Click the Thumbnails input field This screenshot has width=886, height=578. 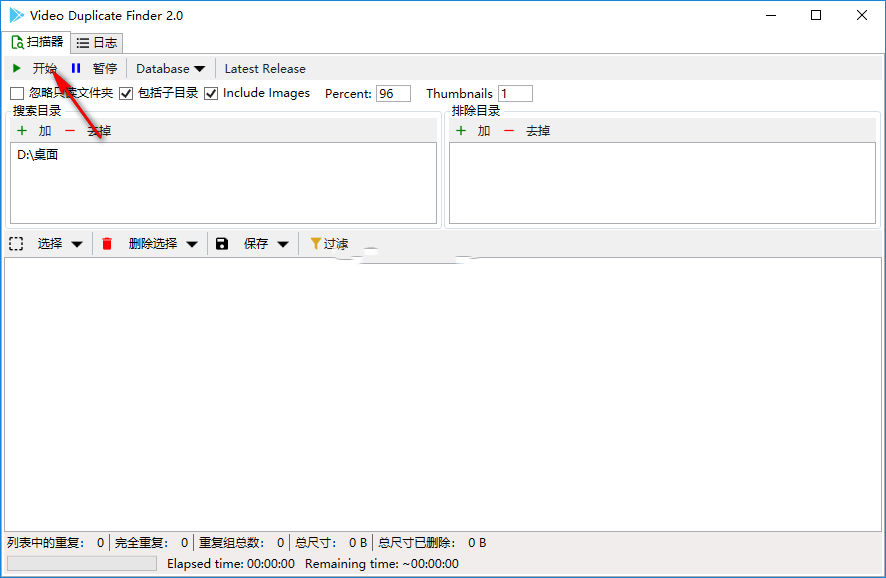(x=515, y=93)
